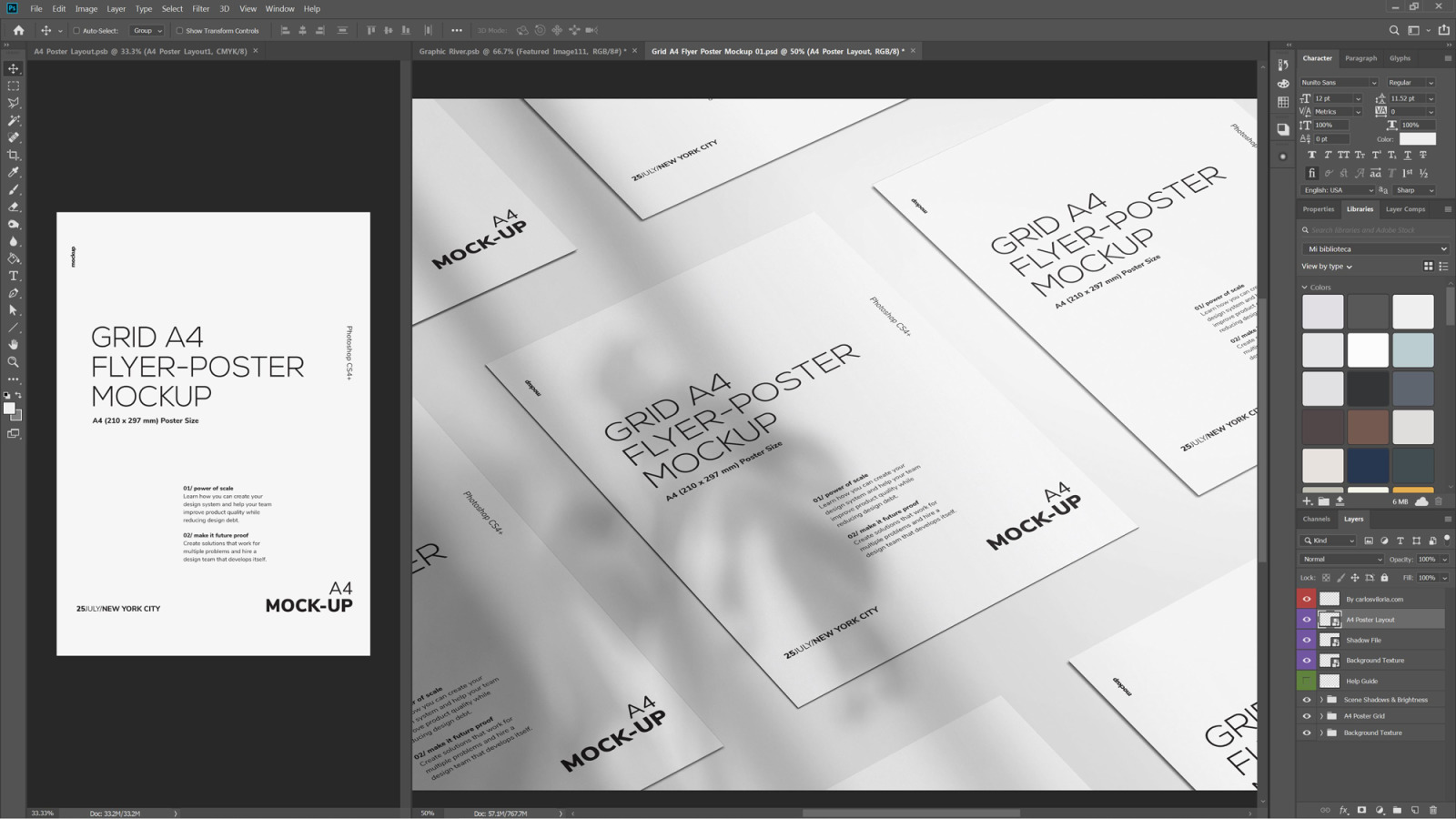
Task: Open the Mi biblioteca library dropdown
Action: pos(1375,248)
